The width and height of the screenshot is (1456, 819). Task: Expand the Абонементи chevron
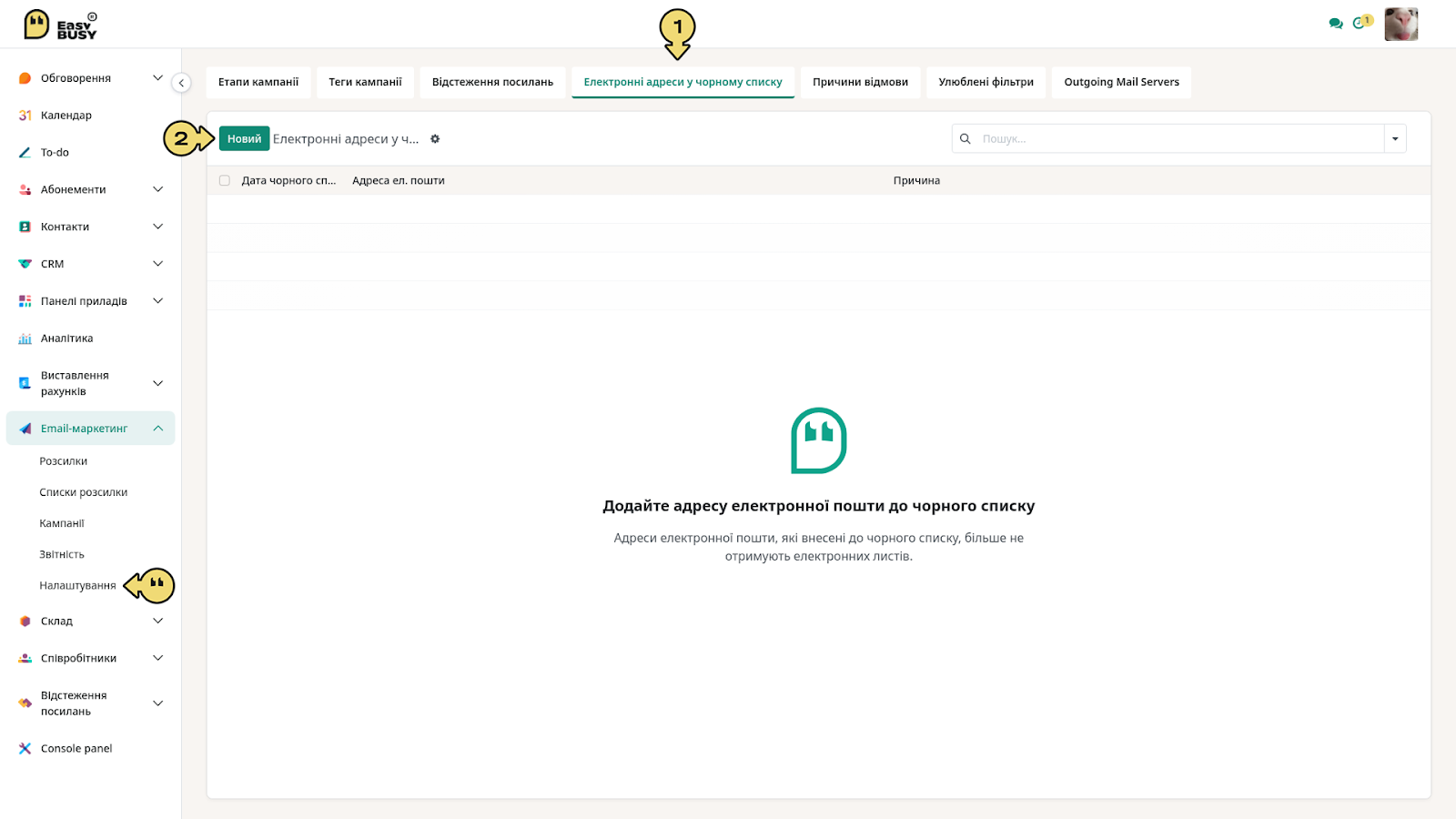click(x=157, y=189)
